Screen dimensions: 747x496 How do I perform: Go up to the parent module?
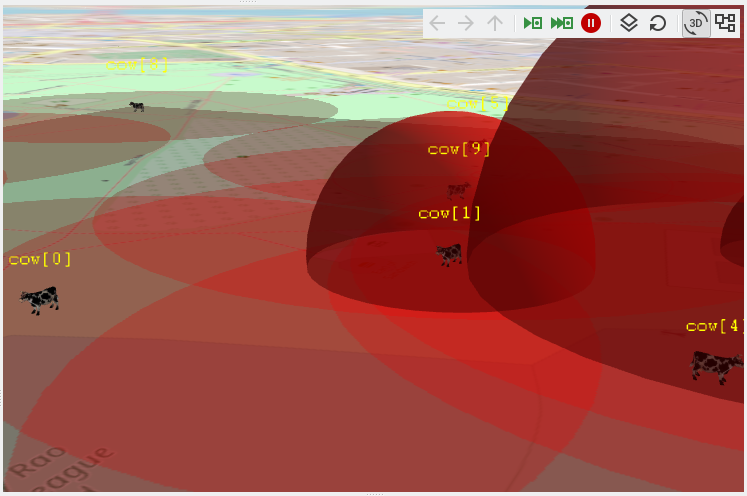pyautogui.click(x=495, y=23)
